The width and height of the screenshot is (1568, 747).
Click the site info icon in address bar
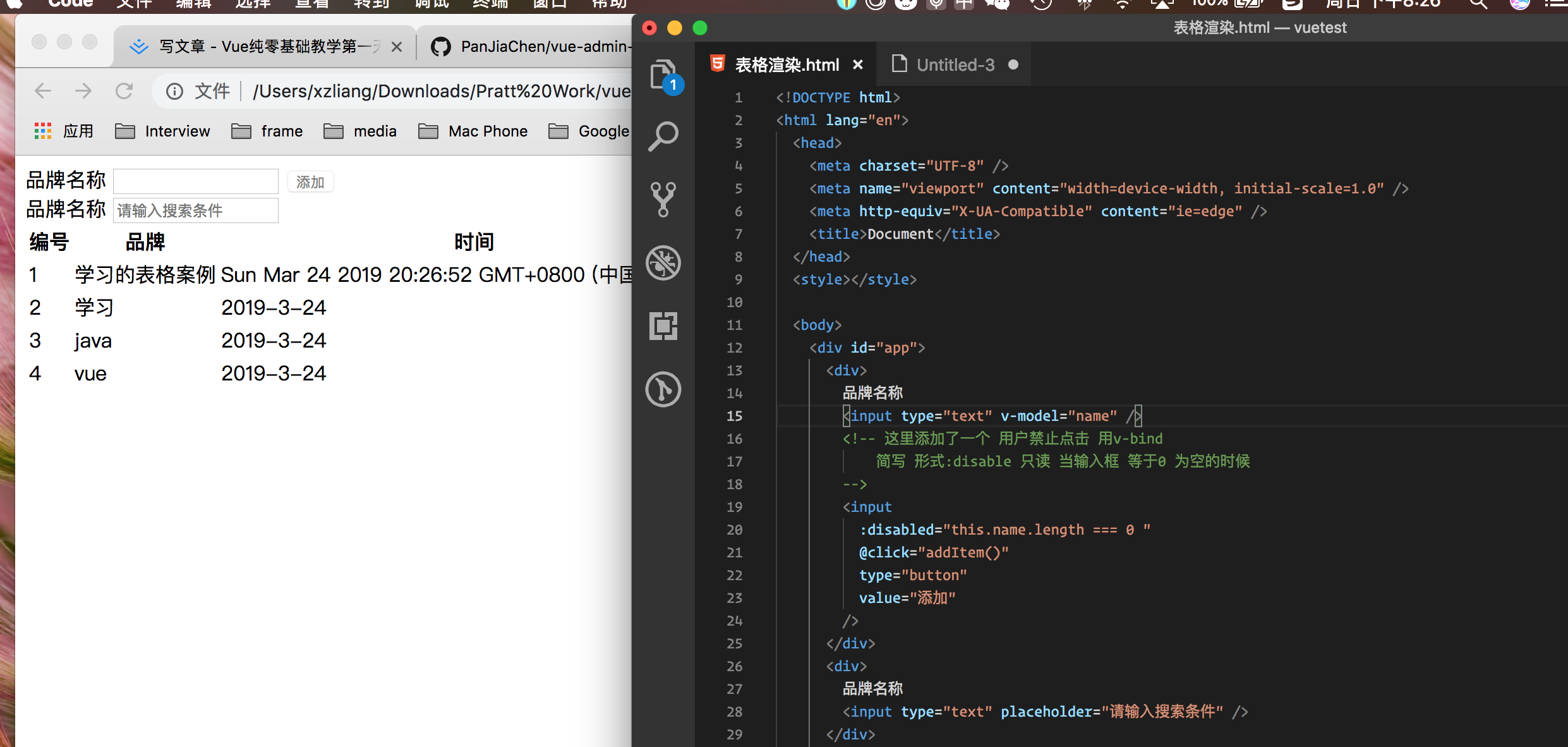[174, 92]
